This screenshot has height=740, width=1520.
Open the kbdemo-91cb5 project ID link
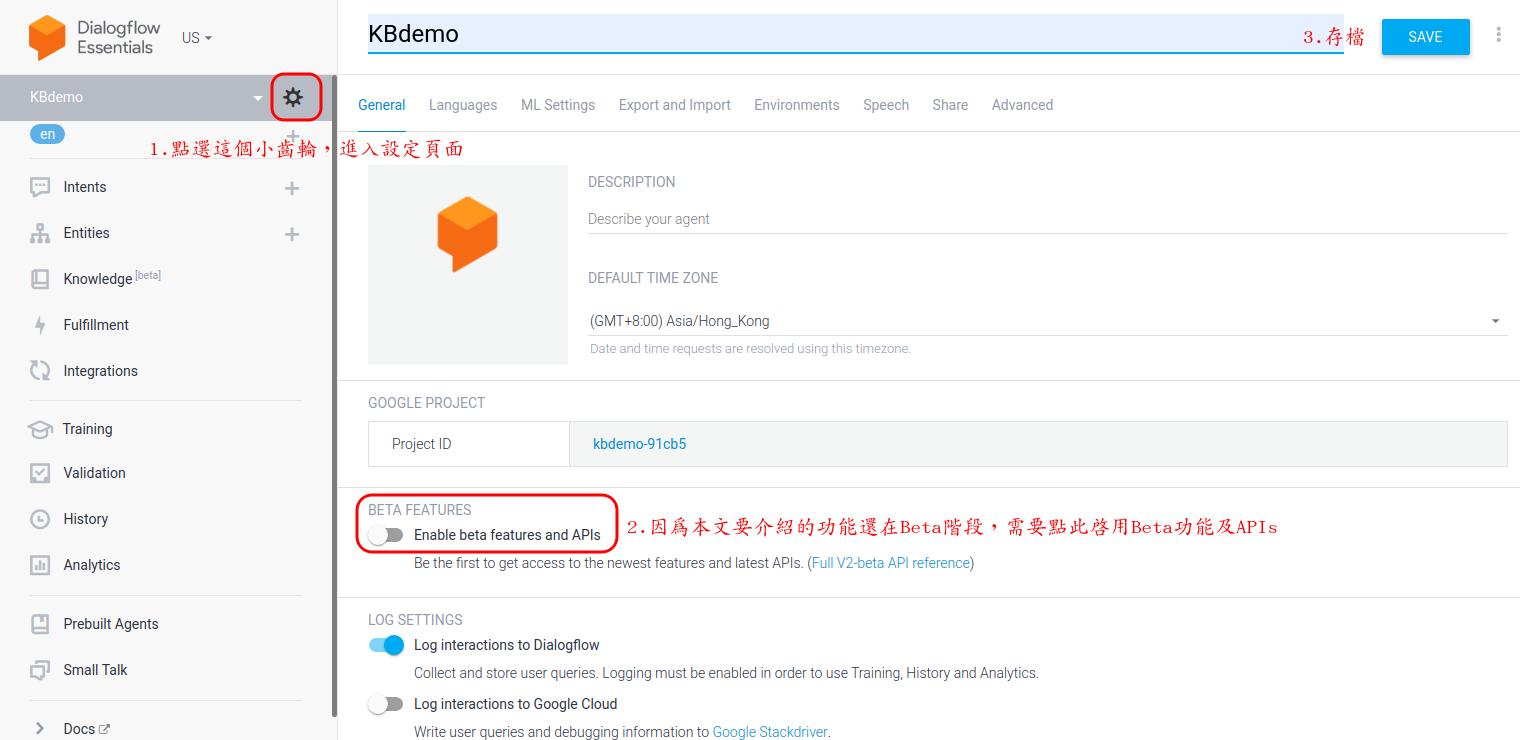pyautogui.click(x=640, y=444)
